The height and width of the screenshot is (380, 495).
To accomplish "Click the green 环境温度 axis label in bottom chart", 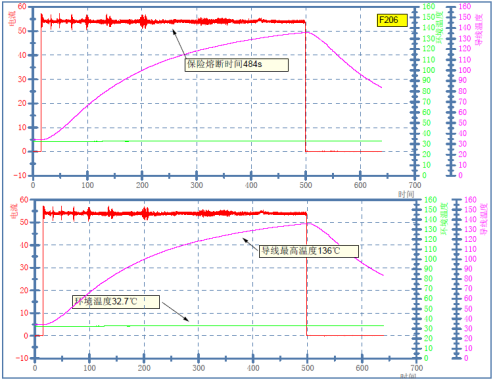I will pyautogui.click(x=445, y=219).
